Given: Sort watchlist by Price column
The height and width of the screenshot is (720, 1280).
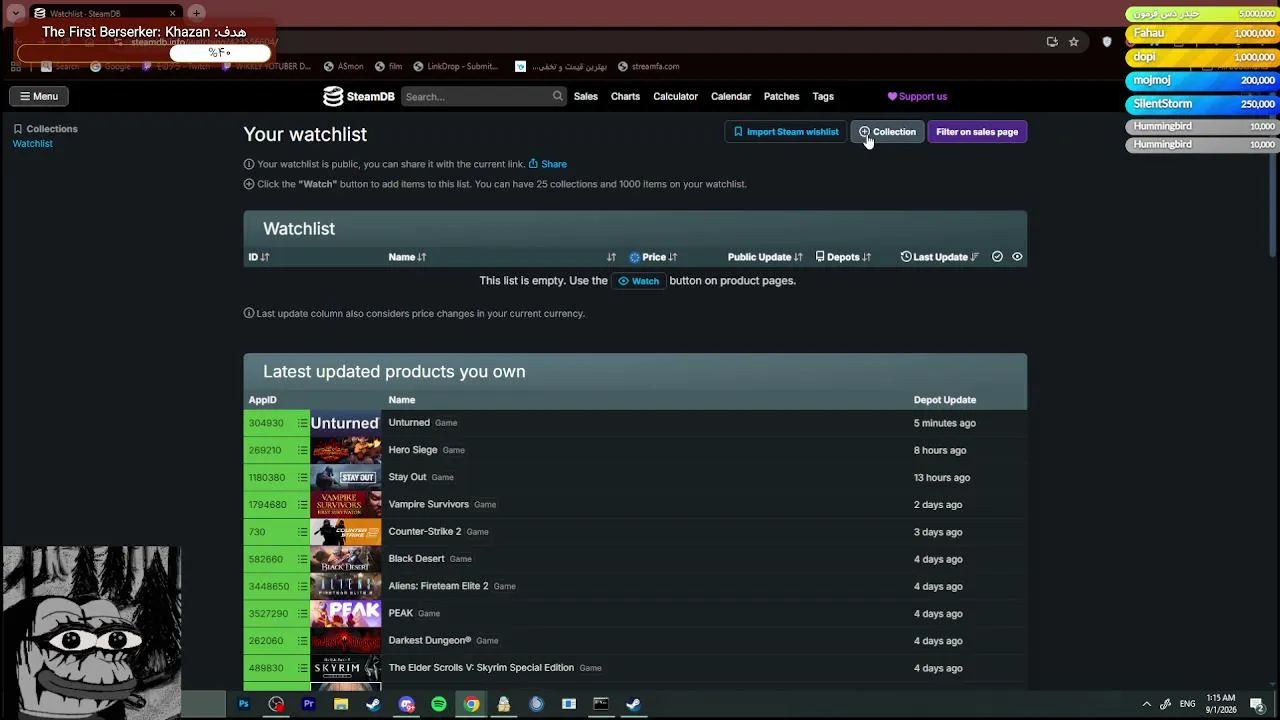Looking at the screenshot, I should coord(653,257).
